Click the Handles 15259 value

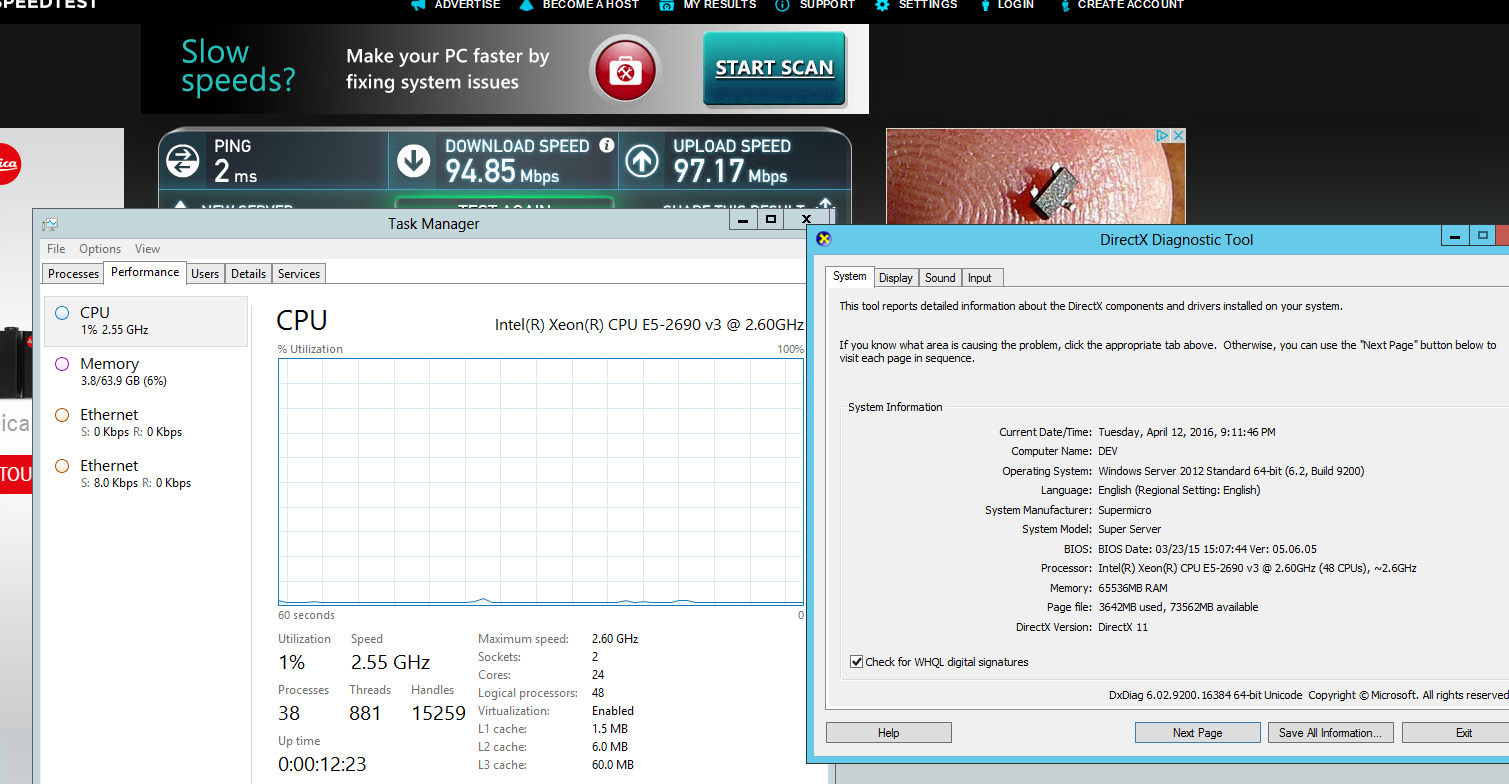coord(439,713)
